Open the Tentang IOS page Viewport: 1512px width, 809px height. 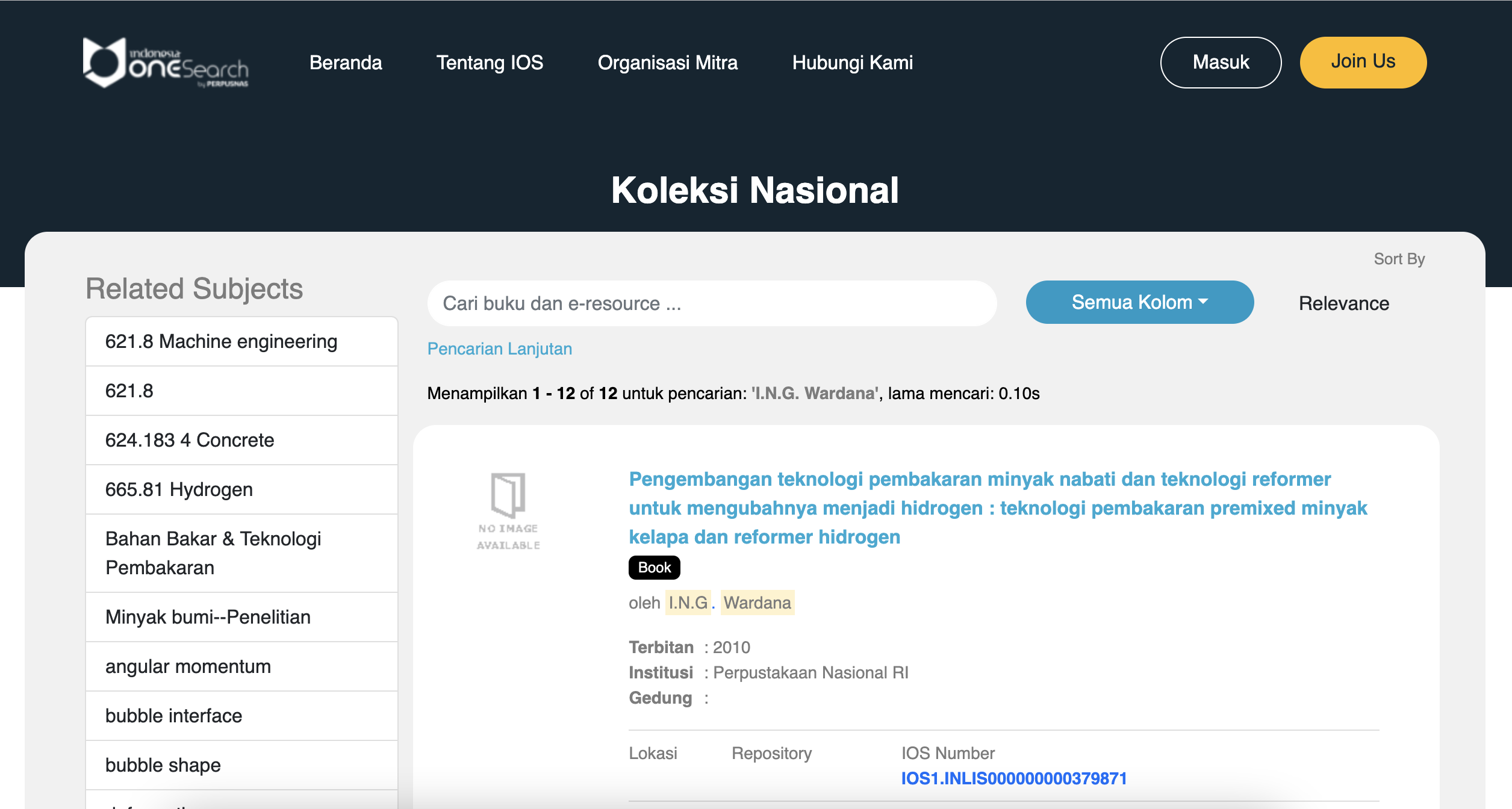(490, 63)
